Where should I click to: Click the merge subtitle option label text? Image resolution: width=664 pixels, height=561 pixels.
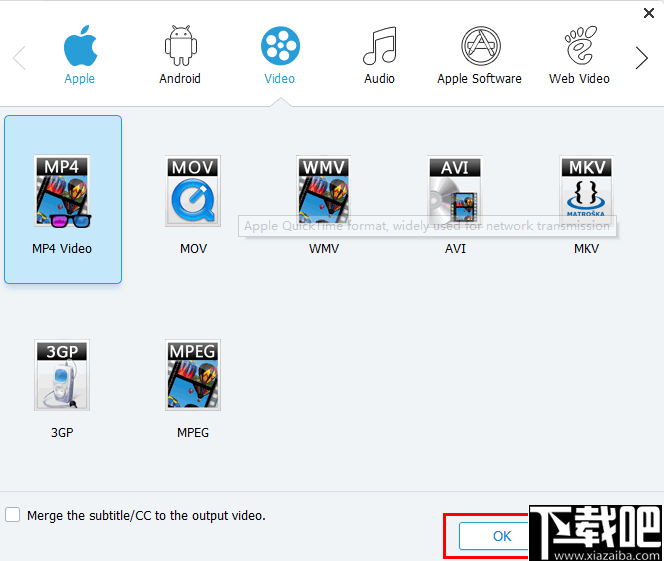(146, 516)
